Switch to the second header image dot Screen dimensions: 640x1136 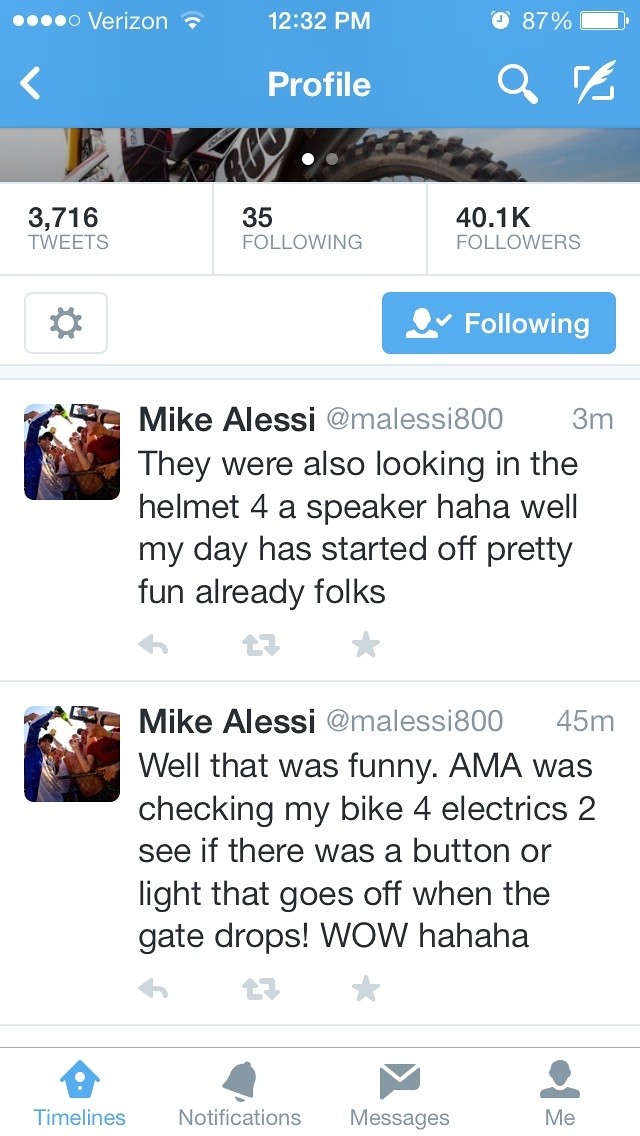[331, 158]
